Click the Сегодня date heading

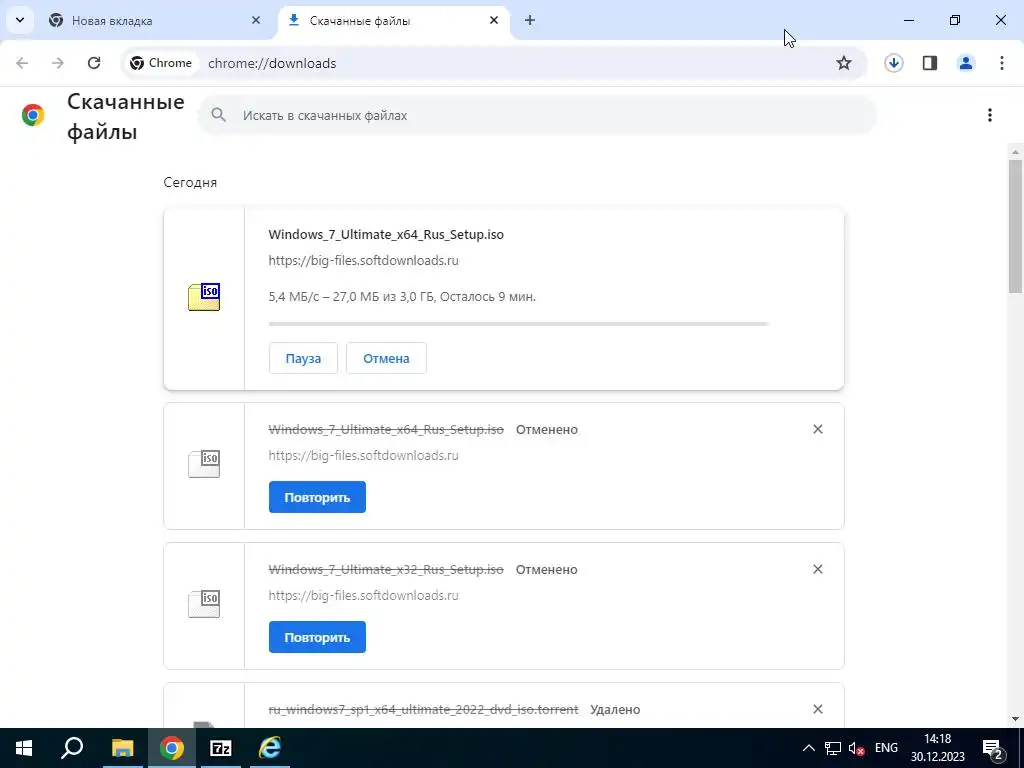tap(190, 182)
